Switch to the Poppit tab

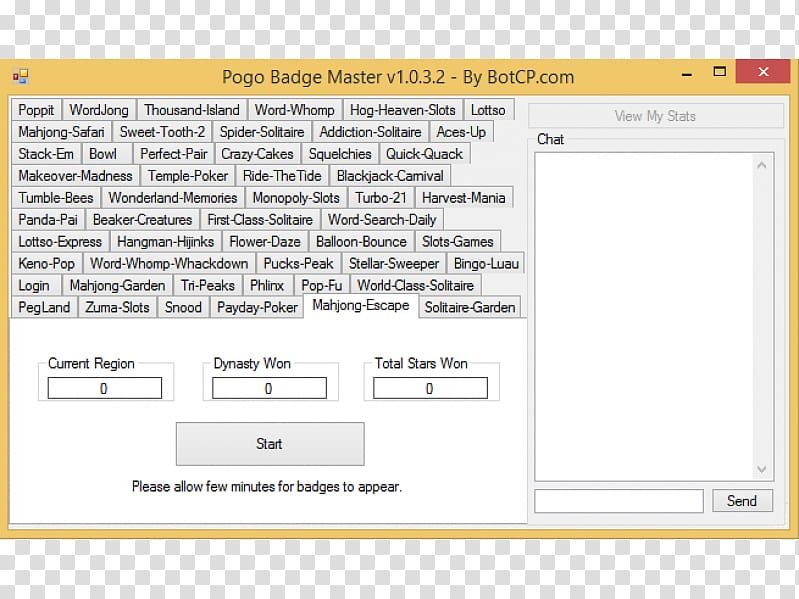click(36, 110)
